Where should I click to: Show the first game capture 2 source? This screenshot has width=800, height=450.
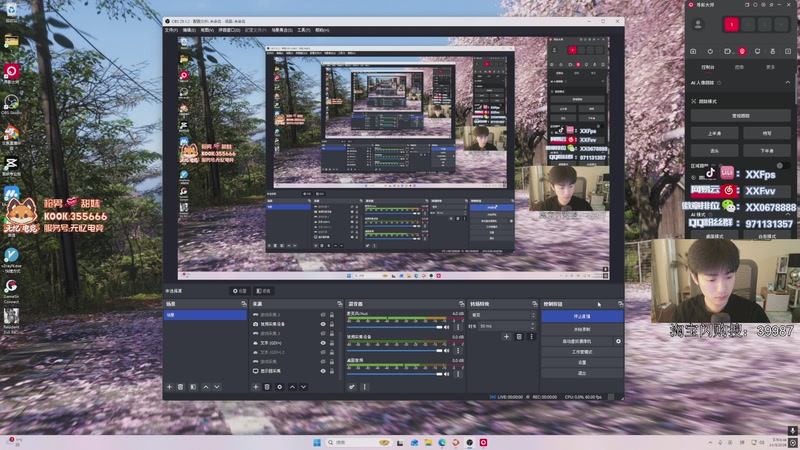(x=323, y=315)
